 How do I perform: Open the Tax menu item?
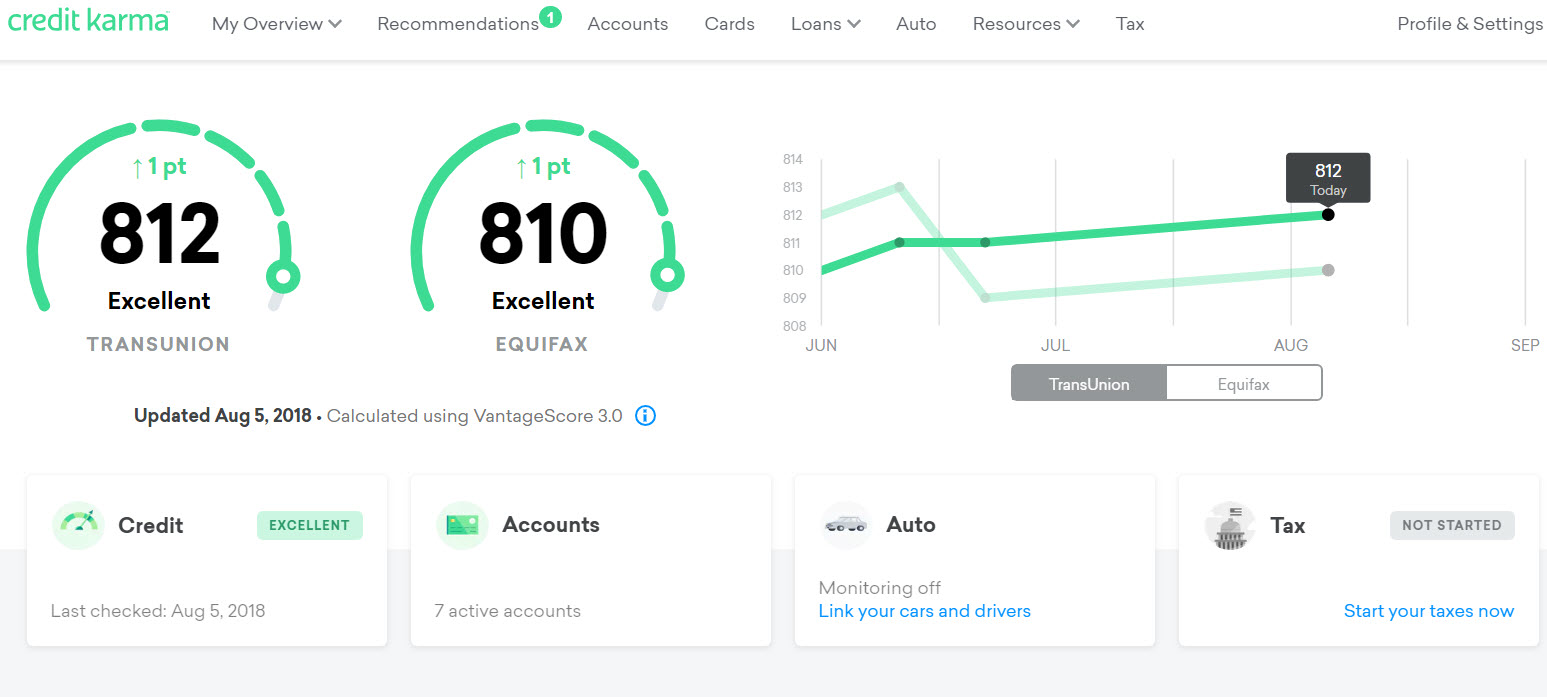1130,24
